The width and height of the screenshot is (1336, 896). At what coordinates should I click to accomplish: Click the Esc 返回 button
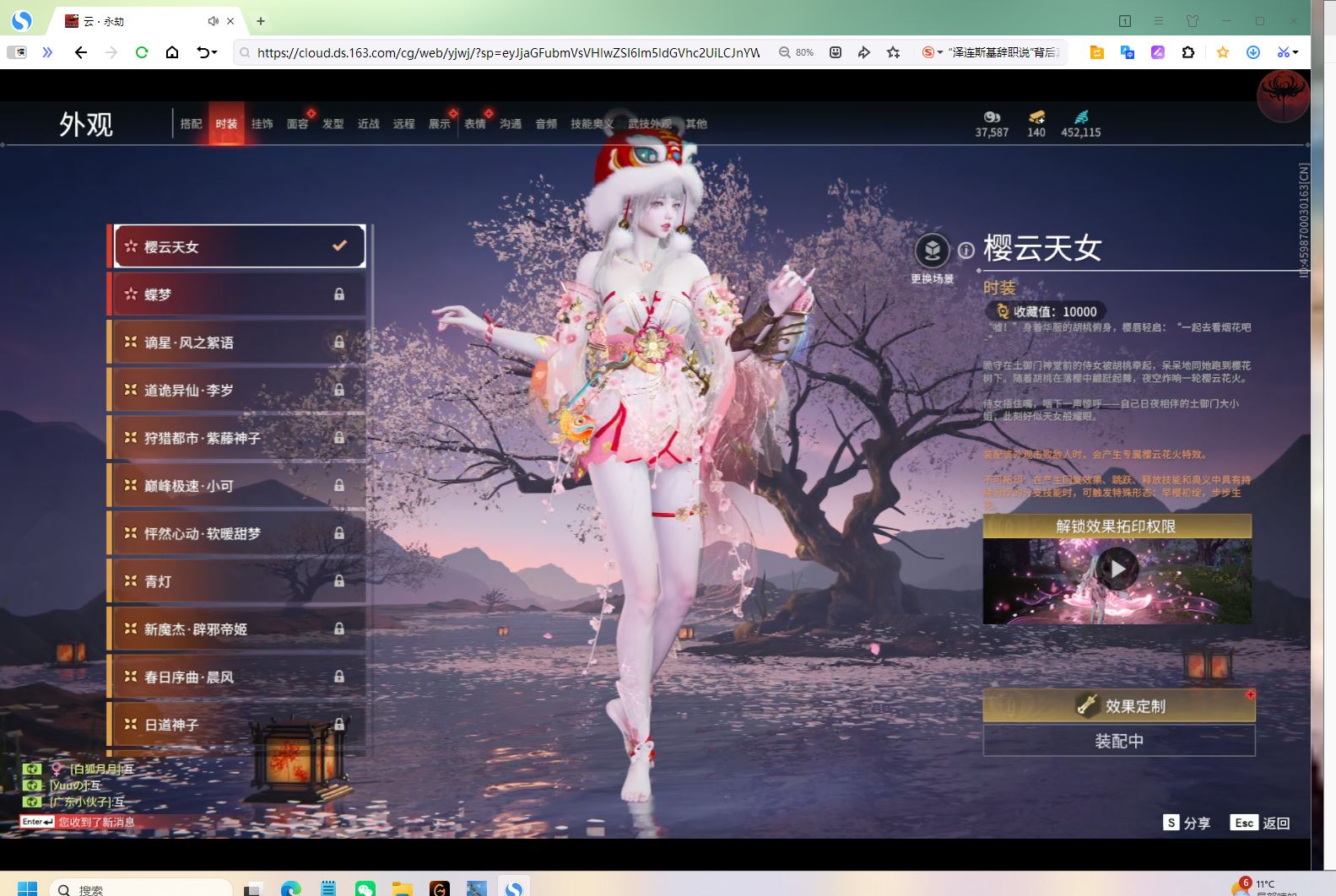[x=1259, y=823]
